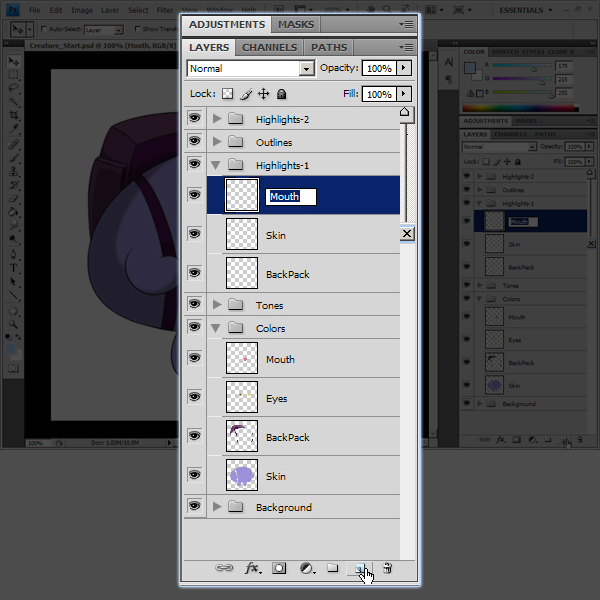Image resolution: width=600 pixels, height=600 pixels.
Task: Enable the Auto-Select checkbox
Action: (x=44, y=29)
